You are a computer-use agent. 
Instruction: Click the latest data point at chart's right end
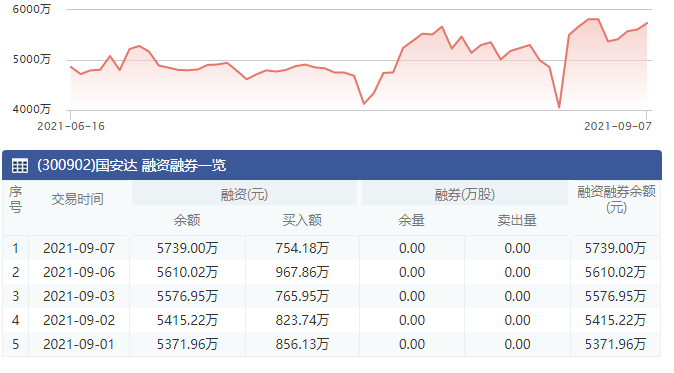[647, 23]
